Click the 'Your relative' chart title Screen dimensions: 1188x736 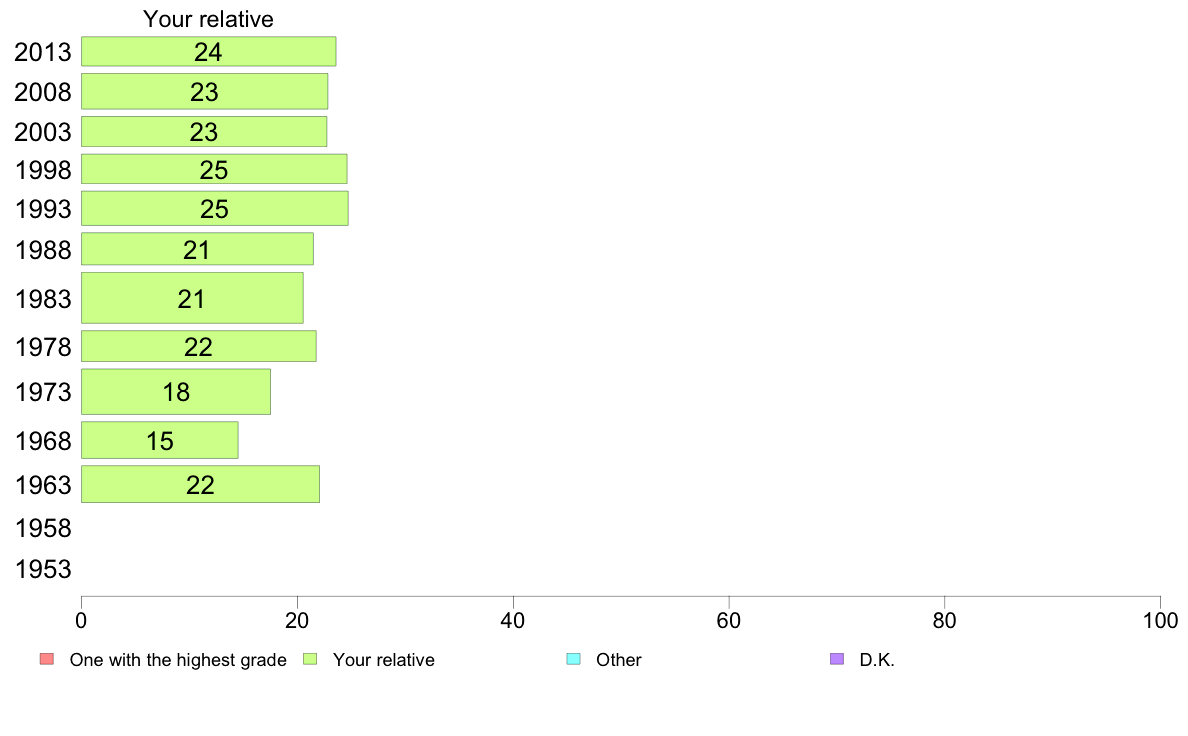tap(208, 19)
